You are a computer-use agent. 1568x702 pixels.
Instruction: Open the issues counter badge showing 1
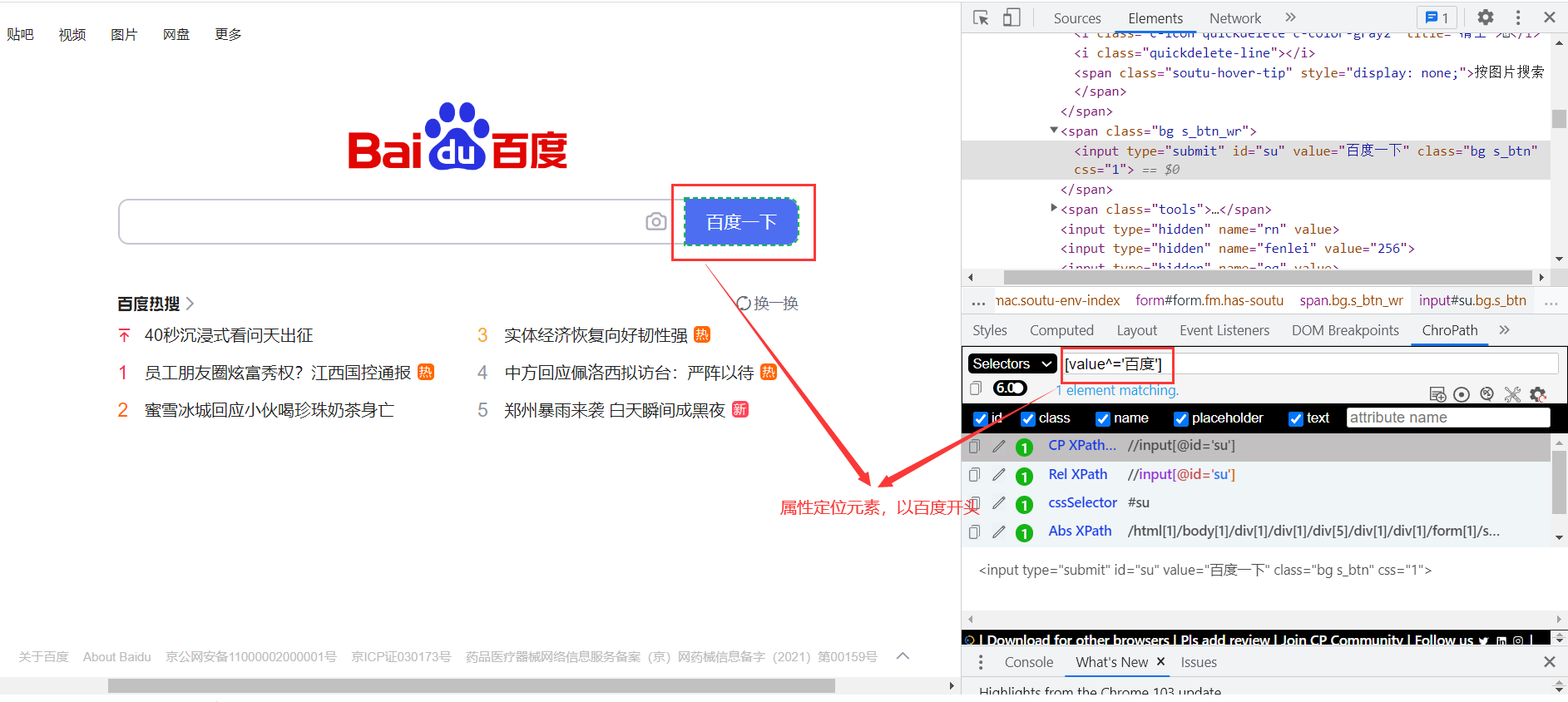tap(1437, 17)
